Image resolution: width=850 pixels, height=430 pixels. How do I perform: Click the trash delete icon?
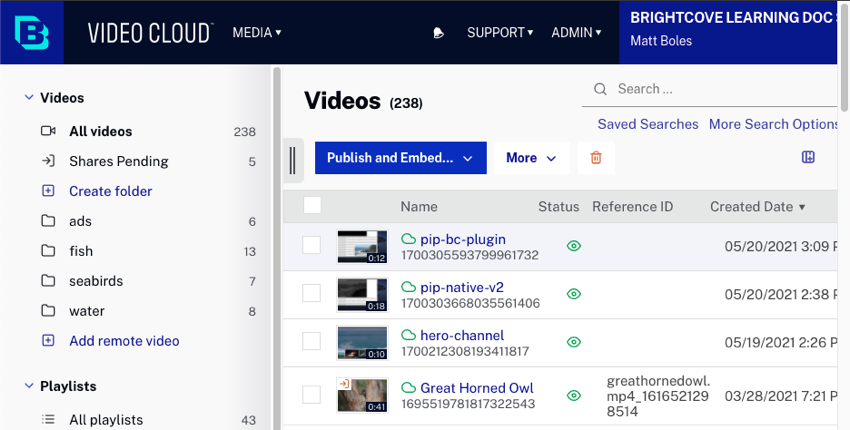[596, 158]
